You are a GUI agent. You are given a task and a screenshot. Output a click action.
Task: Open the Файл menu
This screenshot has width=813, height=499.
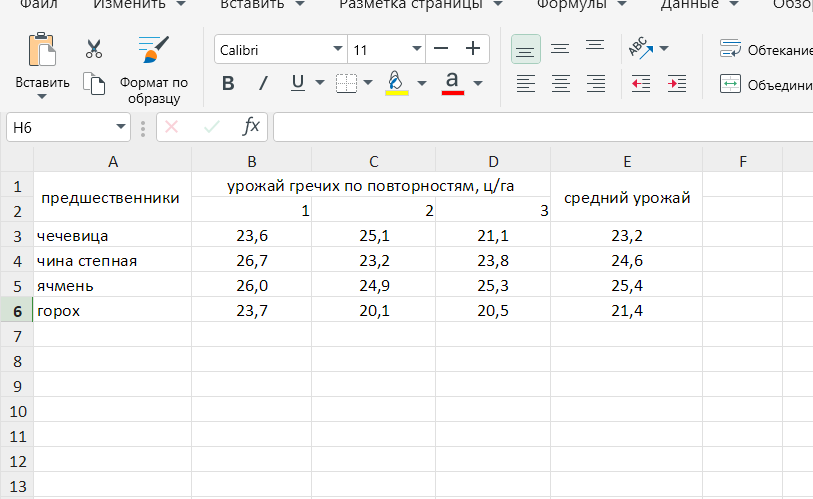pos(39,5)
